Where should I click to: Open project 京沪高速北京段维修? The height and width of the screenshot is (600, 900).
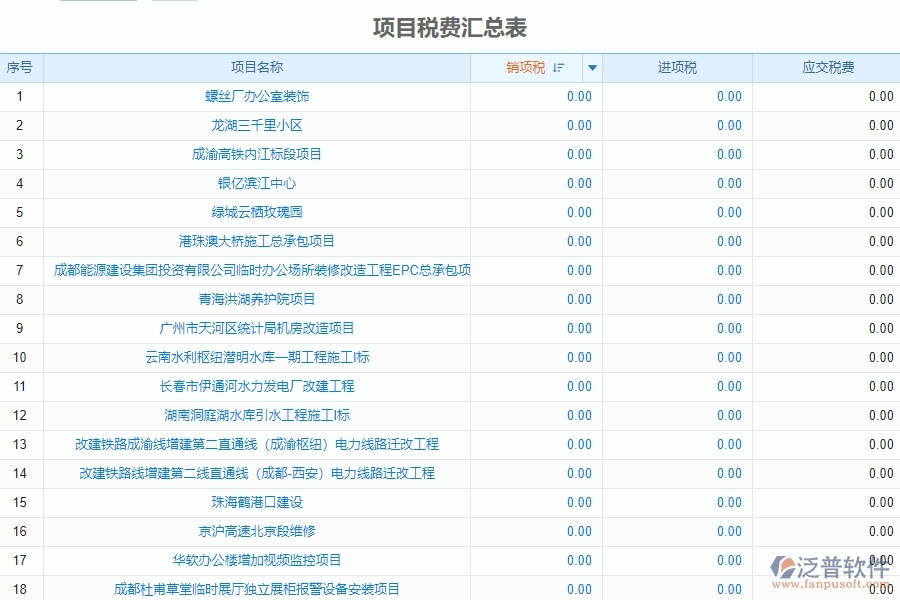(x=258, y=531)
